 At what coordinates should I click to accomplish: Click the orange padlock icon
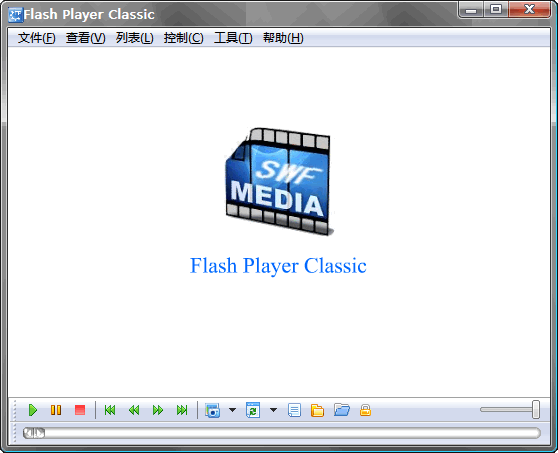coord(365,410)
